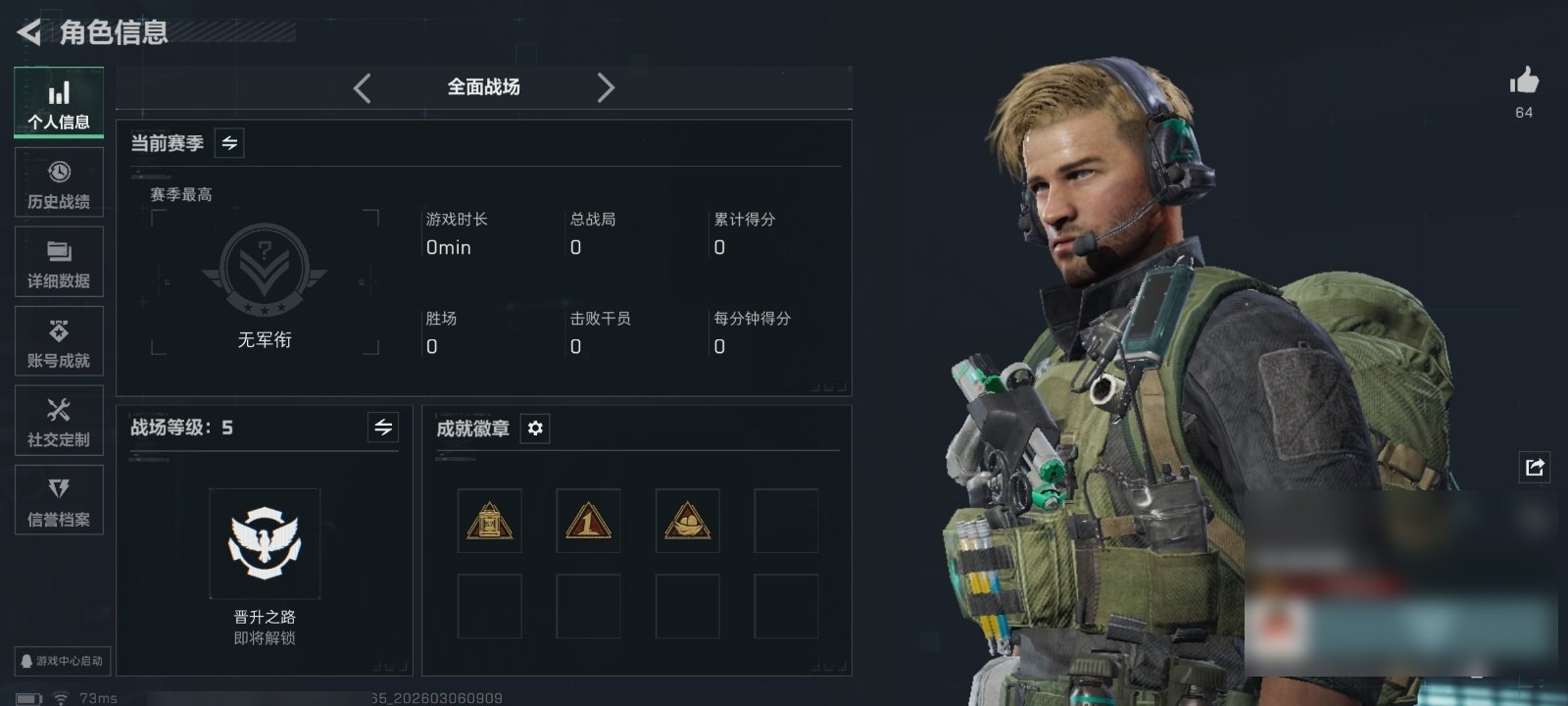The image size is (1568, 706).
Task: Switch to the previous mode with left chevron
Action: [363, 88]
